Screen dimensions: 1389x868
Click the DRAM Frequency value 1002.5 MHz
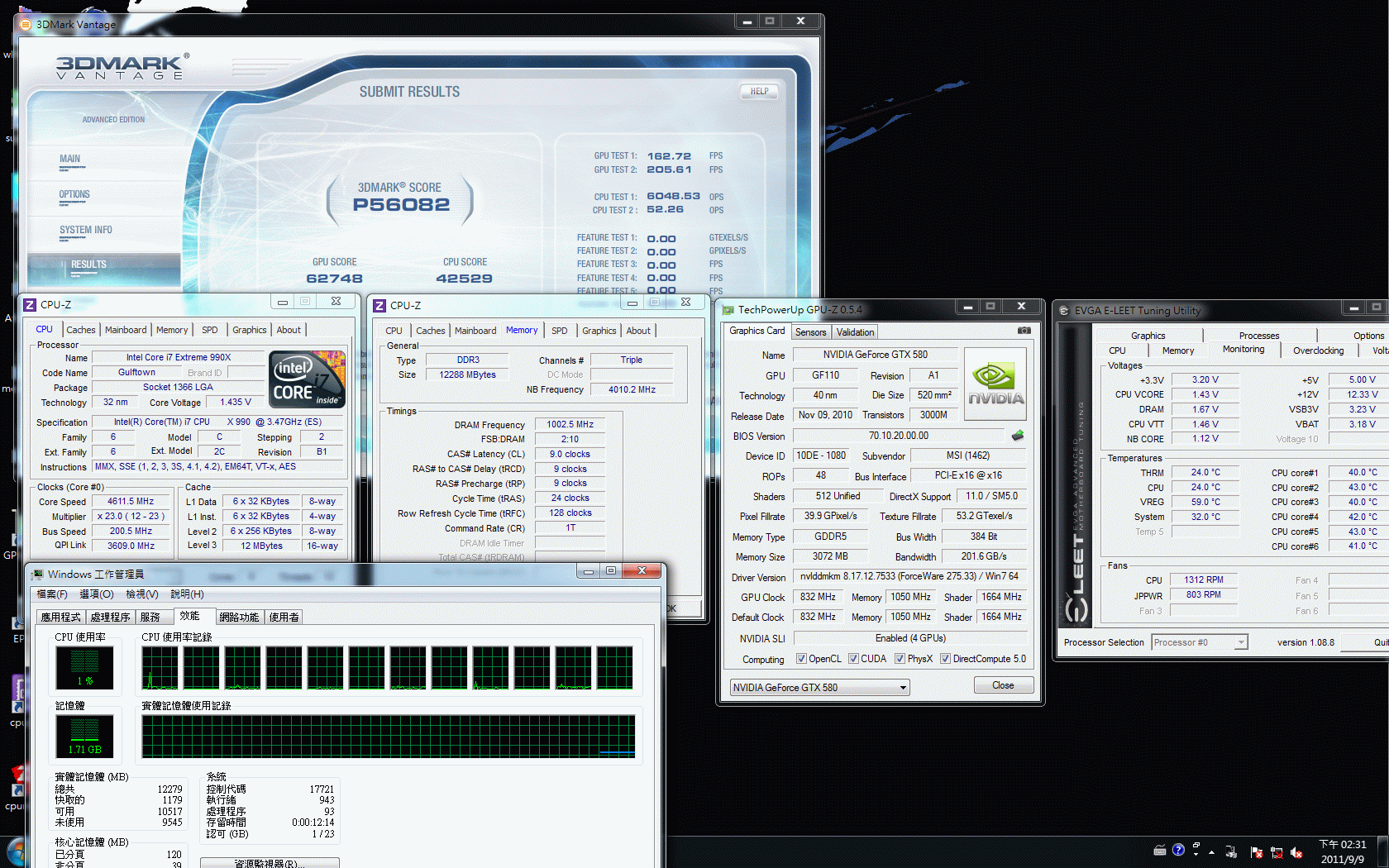coord(570,424)
